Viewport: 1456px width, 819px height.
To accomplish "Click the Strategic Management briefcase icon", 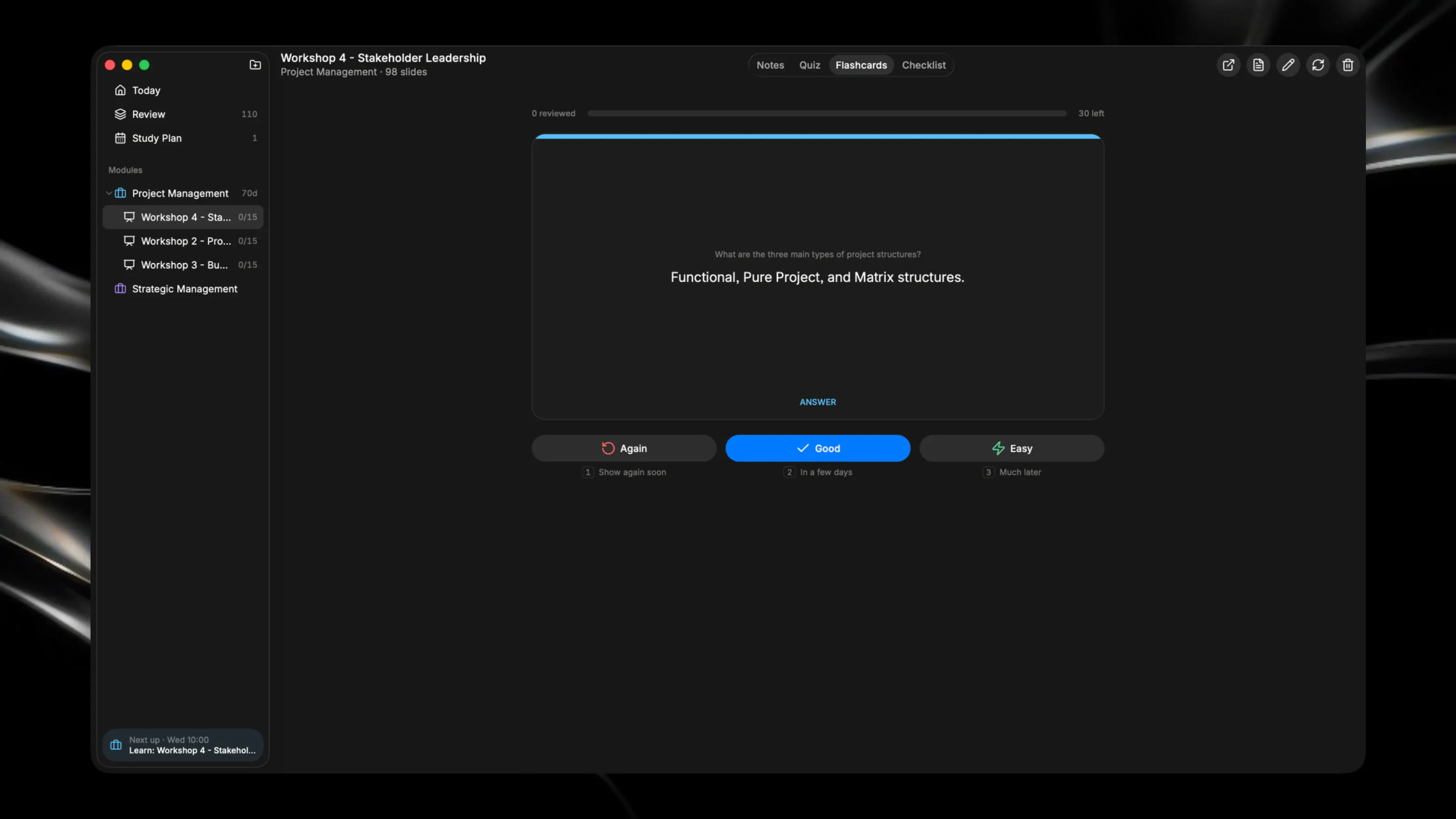I will click(120, 289).
